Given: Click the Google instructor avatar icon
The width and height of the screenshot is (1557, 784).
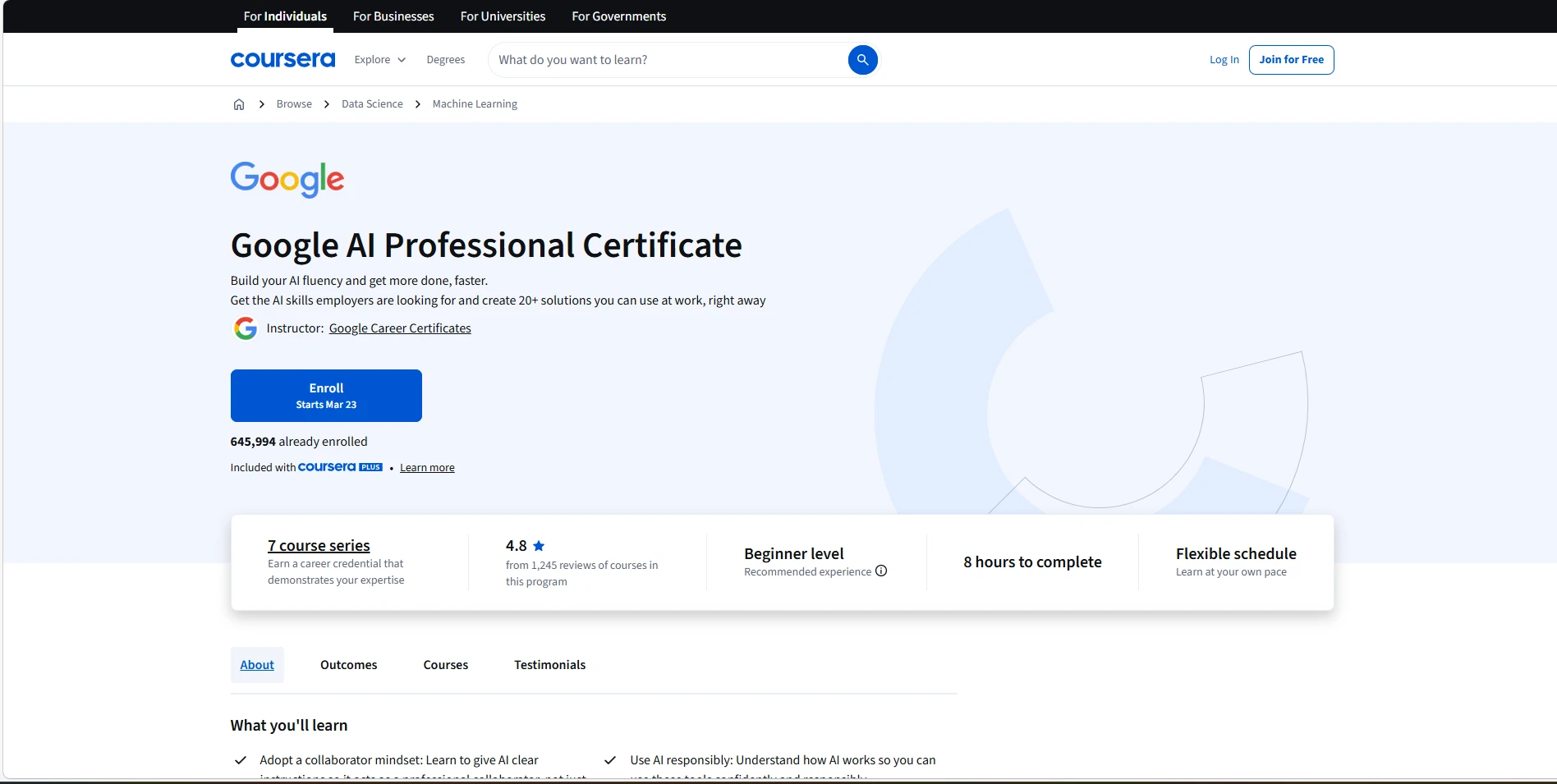Looking at the screenshot, I should coord(245,328).
